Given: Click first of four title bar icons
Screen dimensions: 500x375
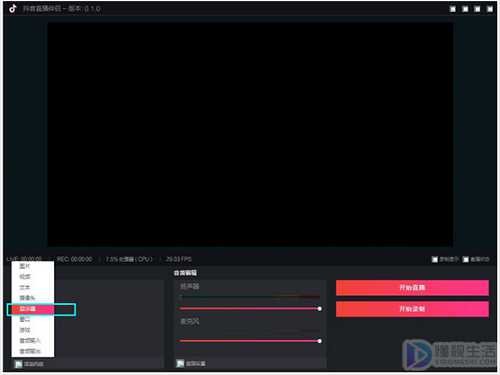Looking at the screenshot, I should click(x=453, y=9).
